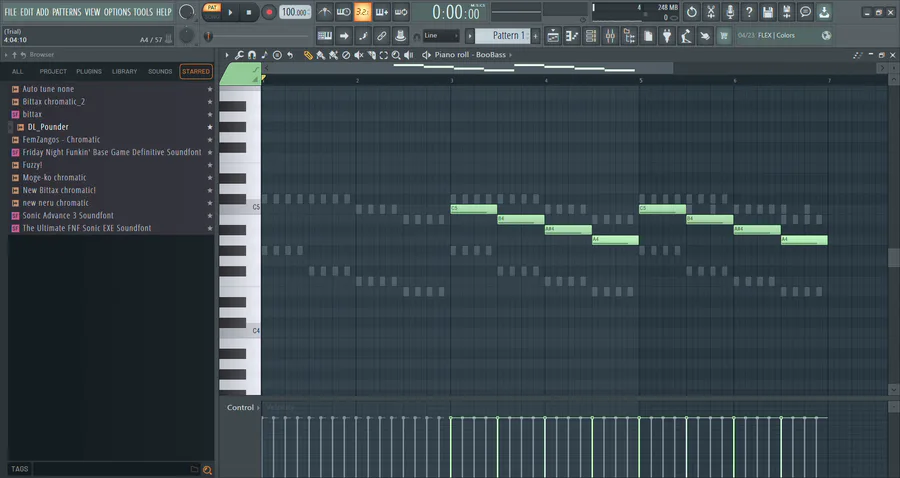Click the Typing keyboard to piano icon

coord(324,36)
